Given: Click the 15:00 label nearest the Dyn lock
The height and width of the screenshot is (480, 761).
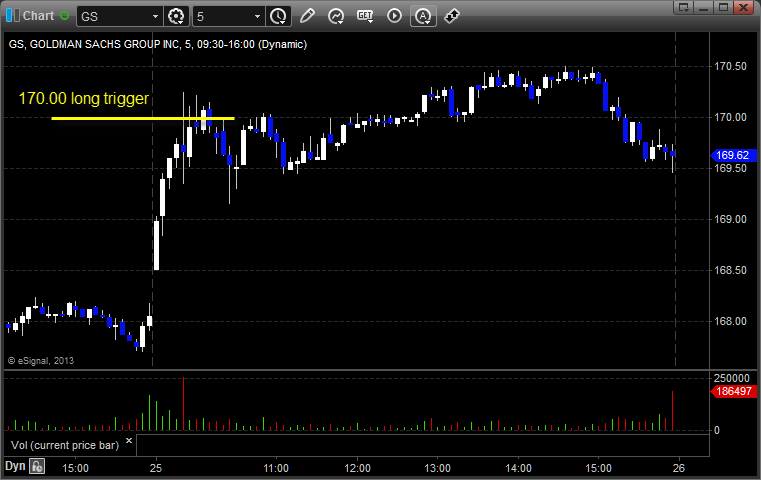Looking at the screenshot, I should [75, 468].
